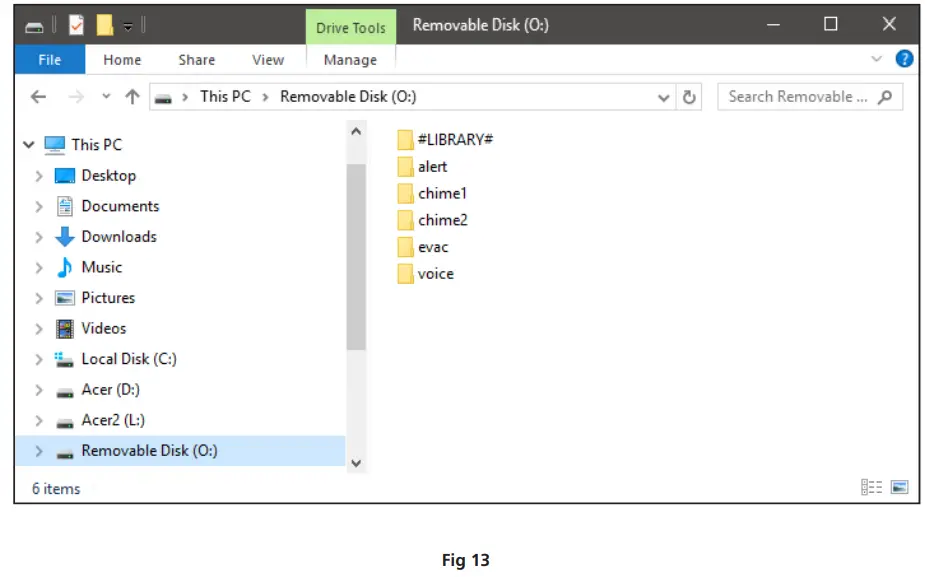Click the drive icon in address bar

[x=163, y=98]
